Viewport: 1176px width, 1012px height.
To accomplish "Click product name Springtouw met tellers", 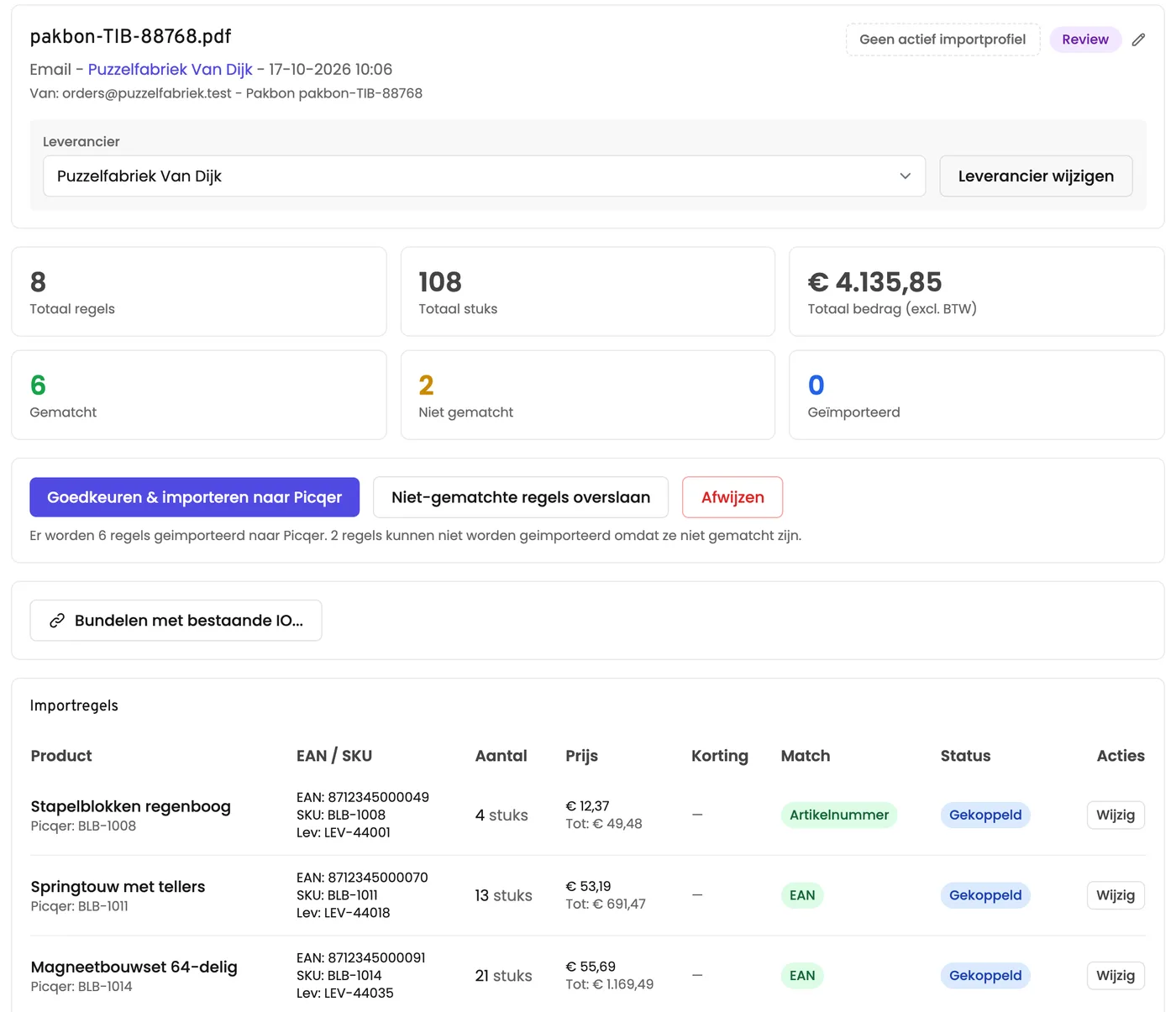I will (x=118, y=887).
